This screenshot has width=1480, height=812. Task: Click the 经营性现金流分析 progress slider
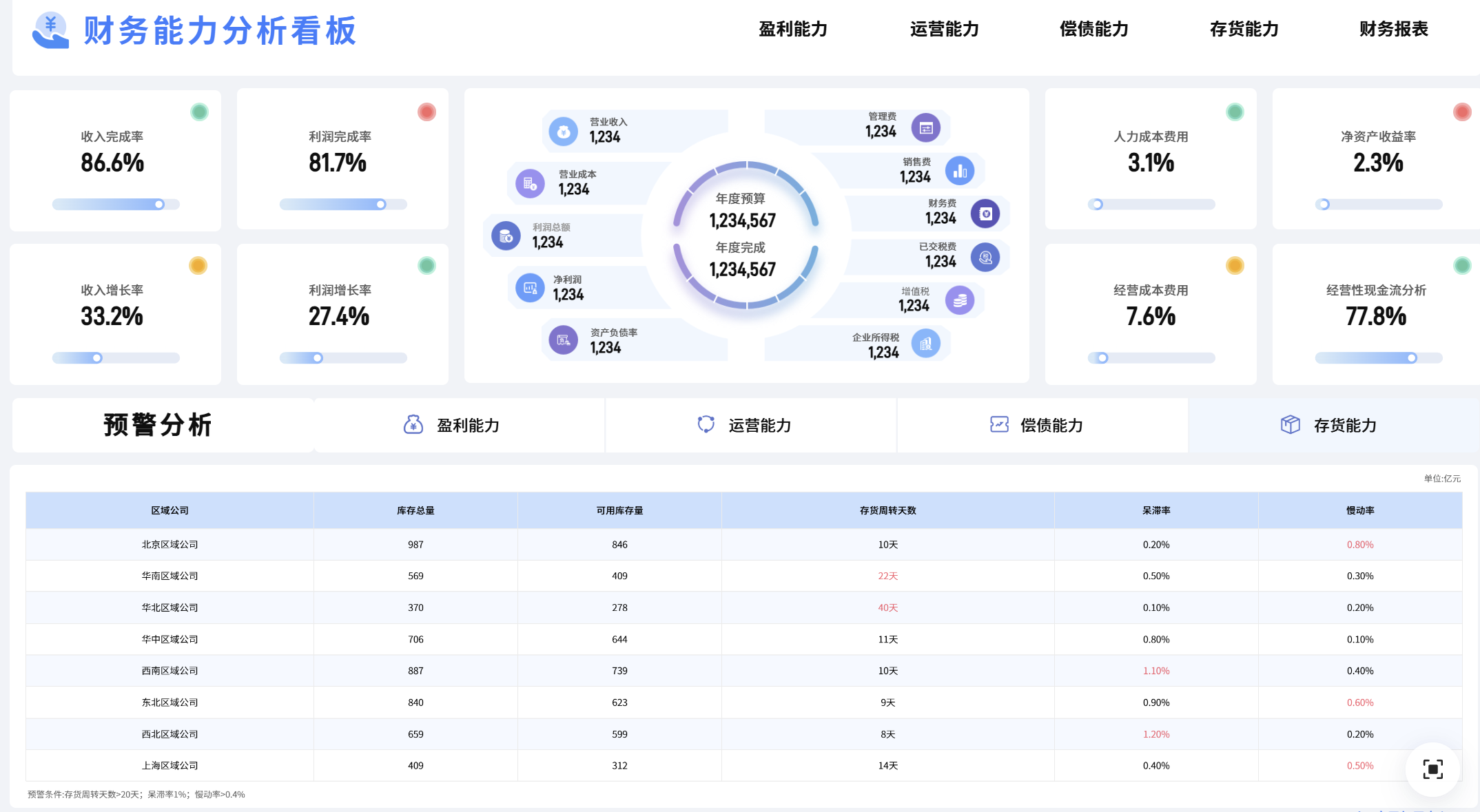pyautogui.click(x=1379, y=358)
